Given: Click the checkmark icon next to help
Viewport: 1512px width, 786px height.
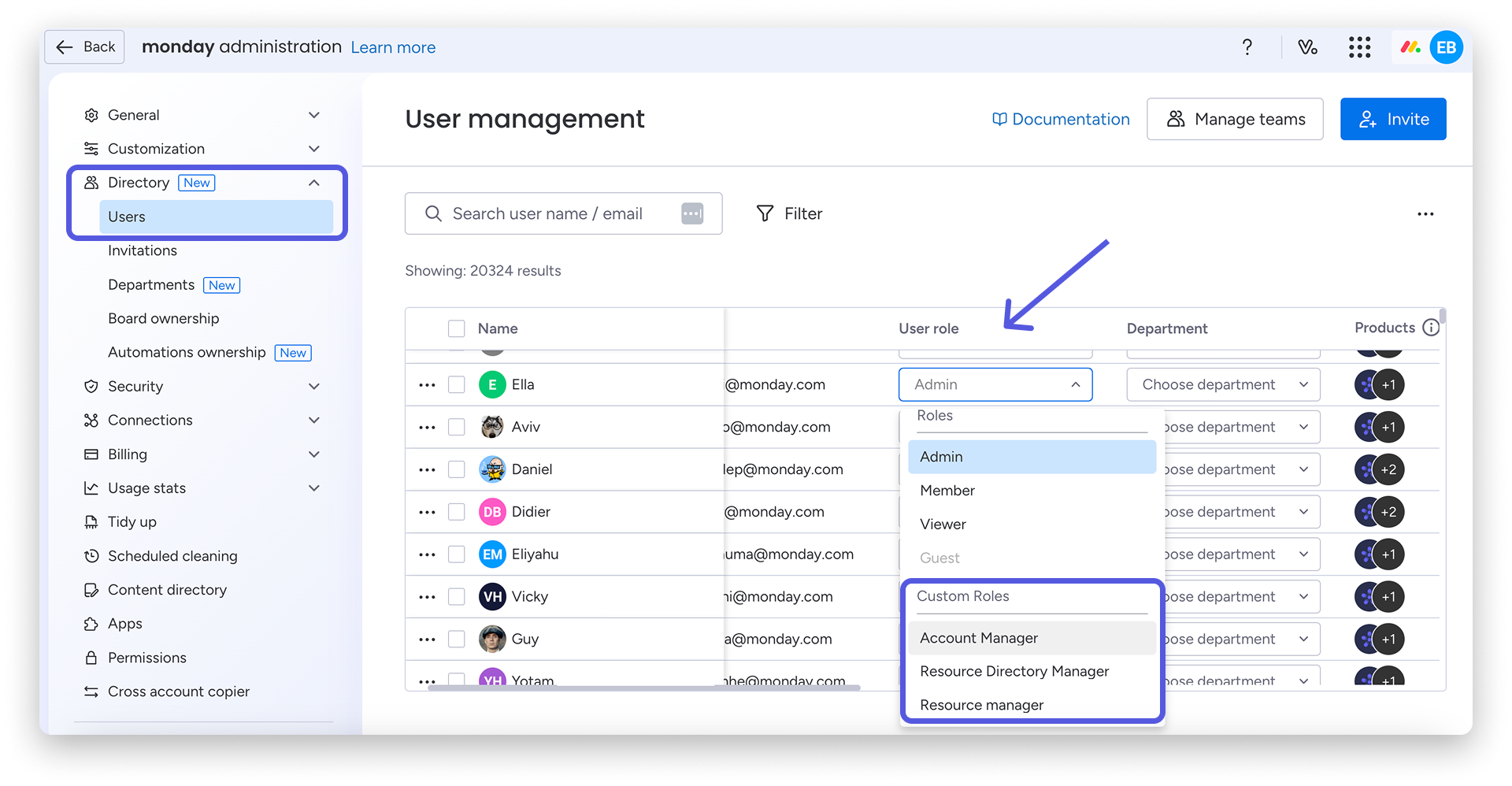Looking at the screenshot, I should point(1307,47).
